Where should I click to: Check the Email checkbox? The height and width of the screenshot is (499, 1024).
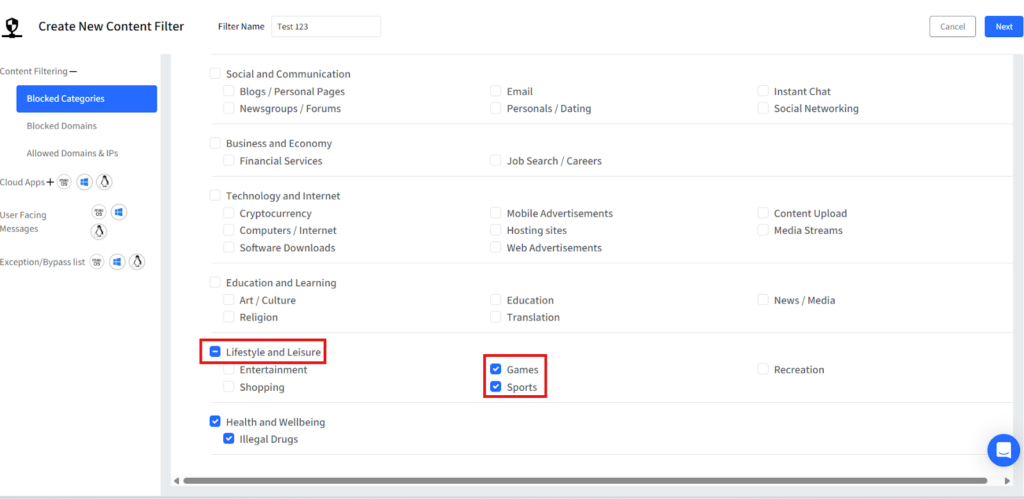click(x=496, y=91)
